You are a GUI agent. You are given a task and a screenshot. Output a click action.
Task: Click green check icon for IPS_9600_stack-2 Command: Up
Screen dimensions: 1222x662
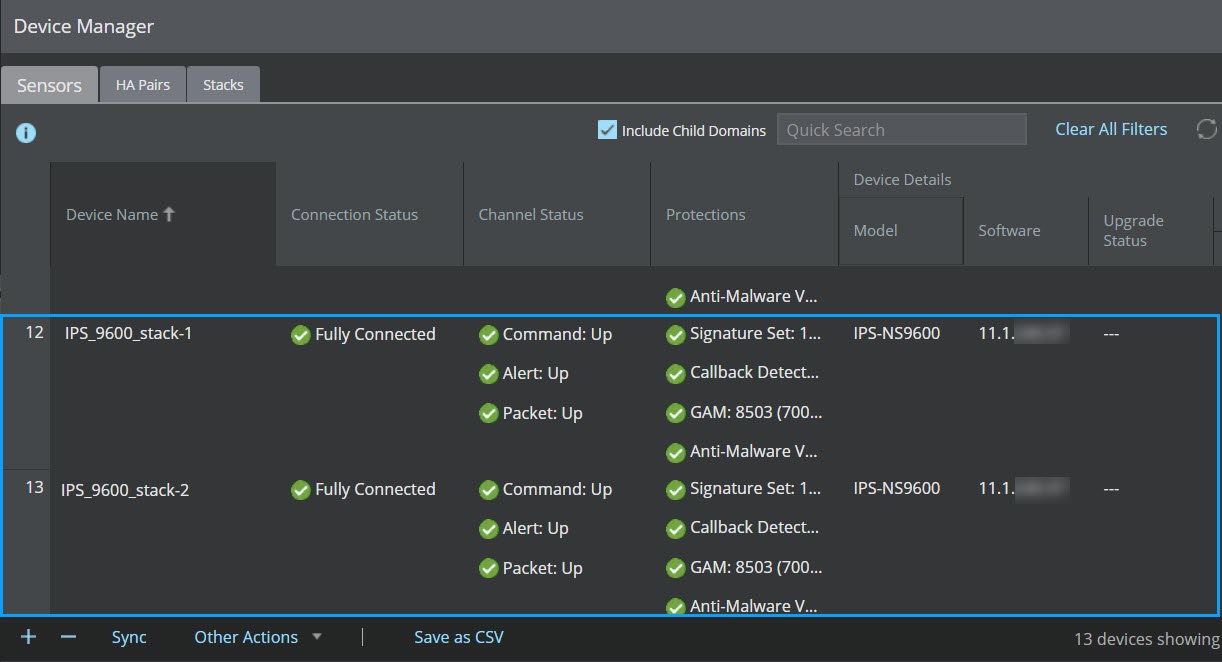coord(488,490)
